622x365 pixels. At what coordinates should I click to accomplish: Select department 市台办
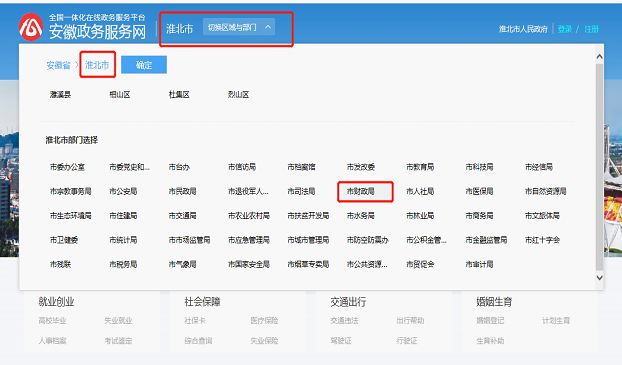(x=179, y=167)
